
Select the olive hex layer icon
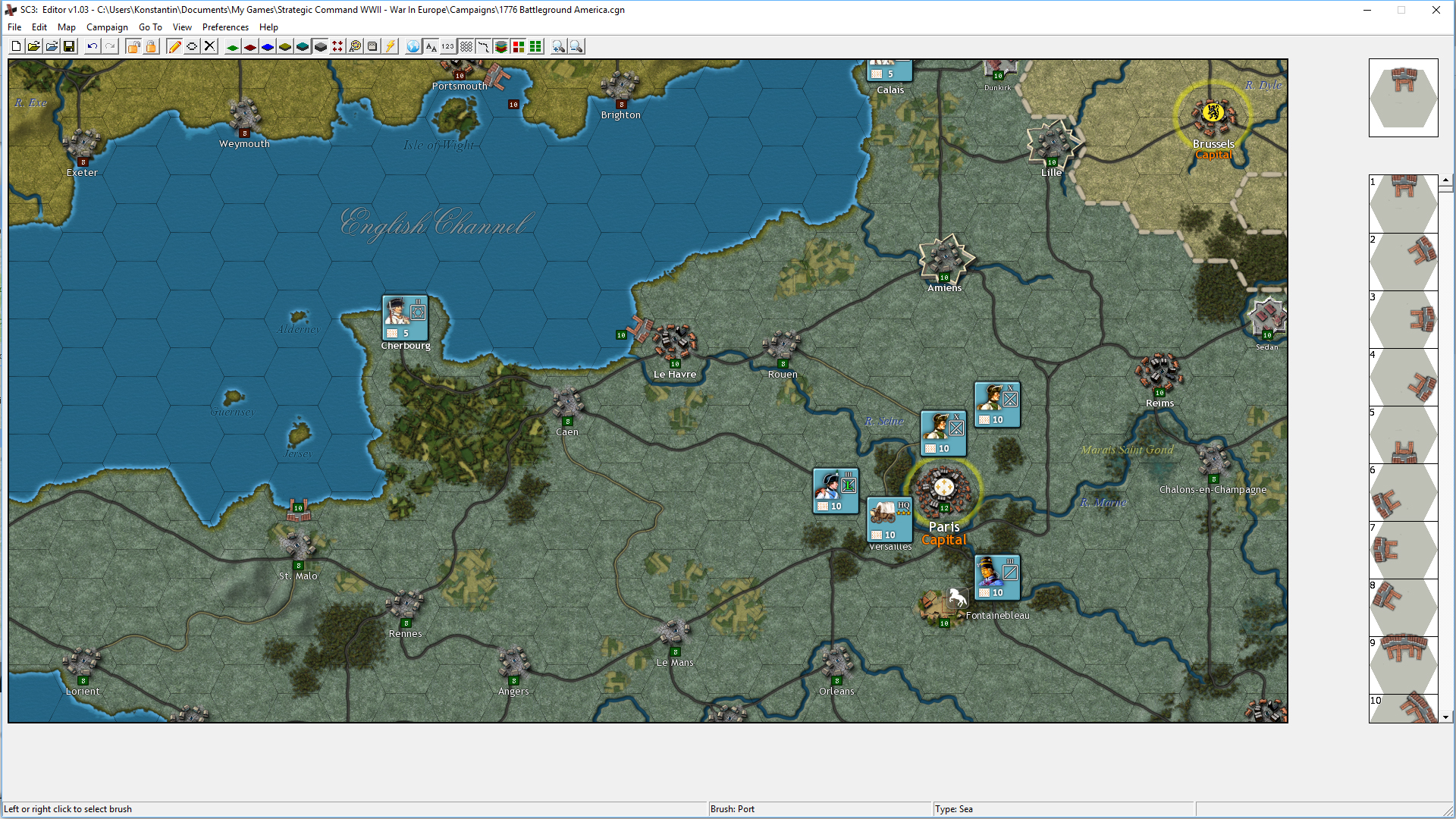(x=285, y=47)
